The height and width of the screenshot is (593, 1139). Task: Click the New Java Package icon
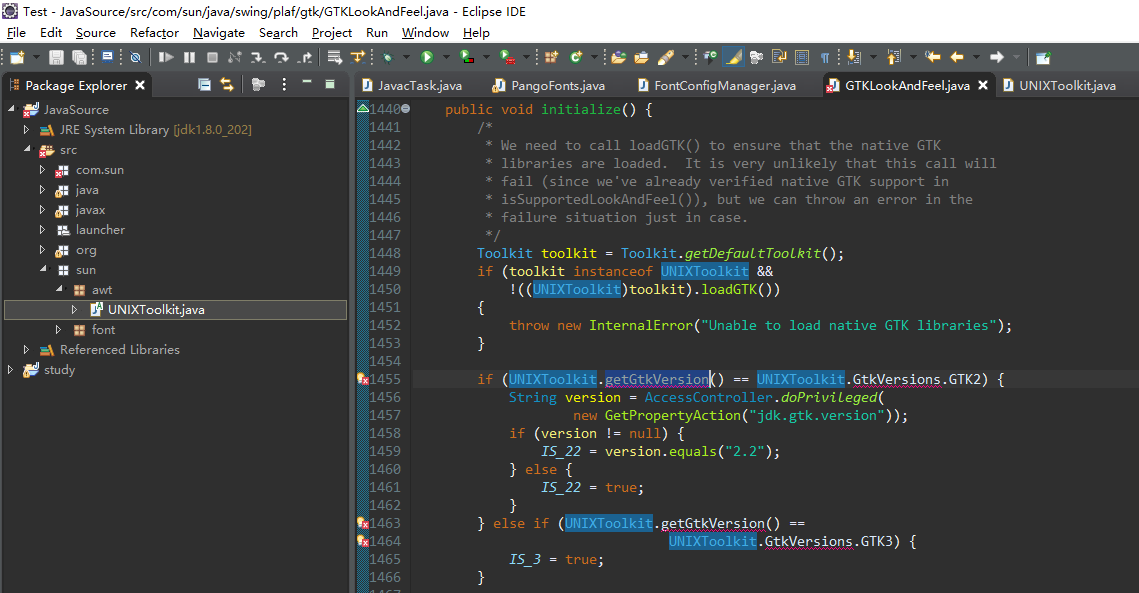point(552,57)
